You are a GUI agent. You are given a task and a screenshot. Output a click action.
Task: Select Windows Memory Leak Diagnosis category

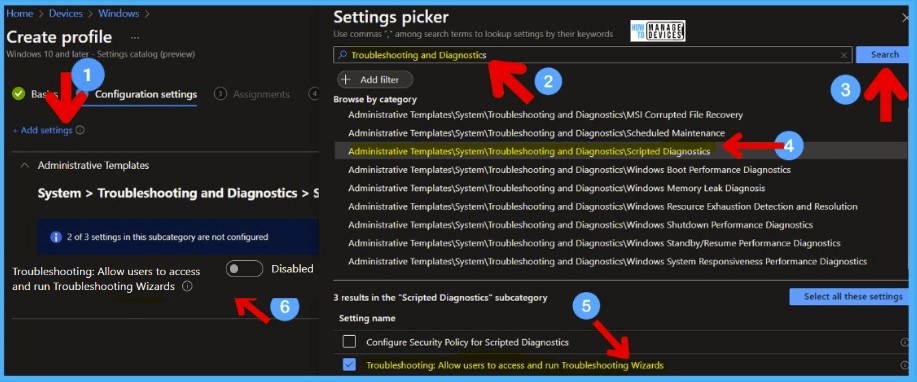tap(556, 188)
